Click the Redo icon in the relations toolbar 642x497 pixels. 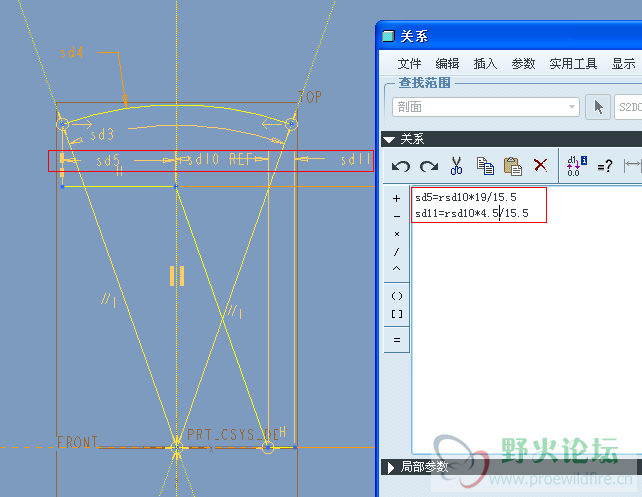click(429, 166)
